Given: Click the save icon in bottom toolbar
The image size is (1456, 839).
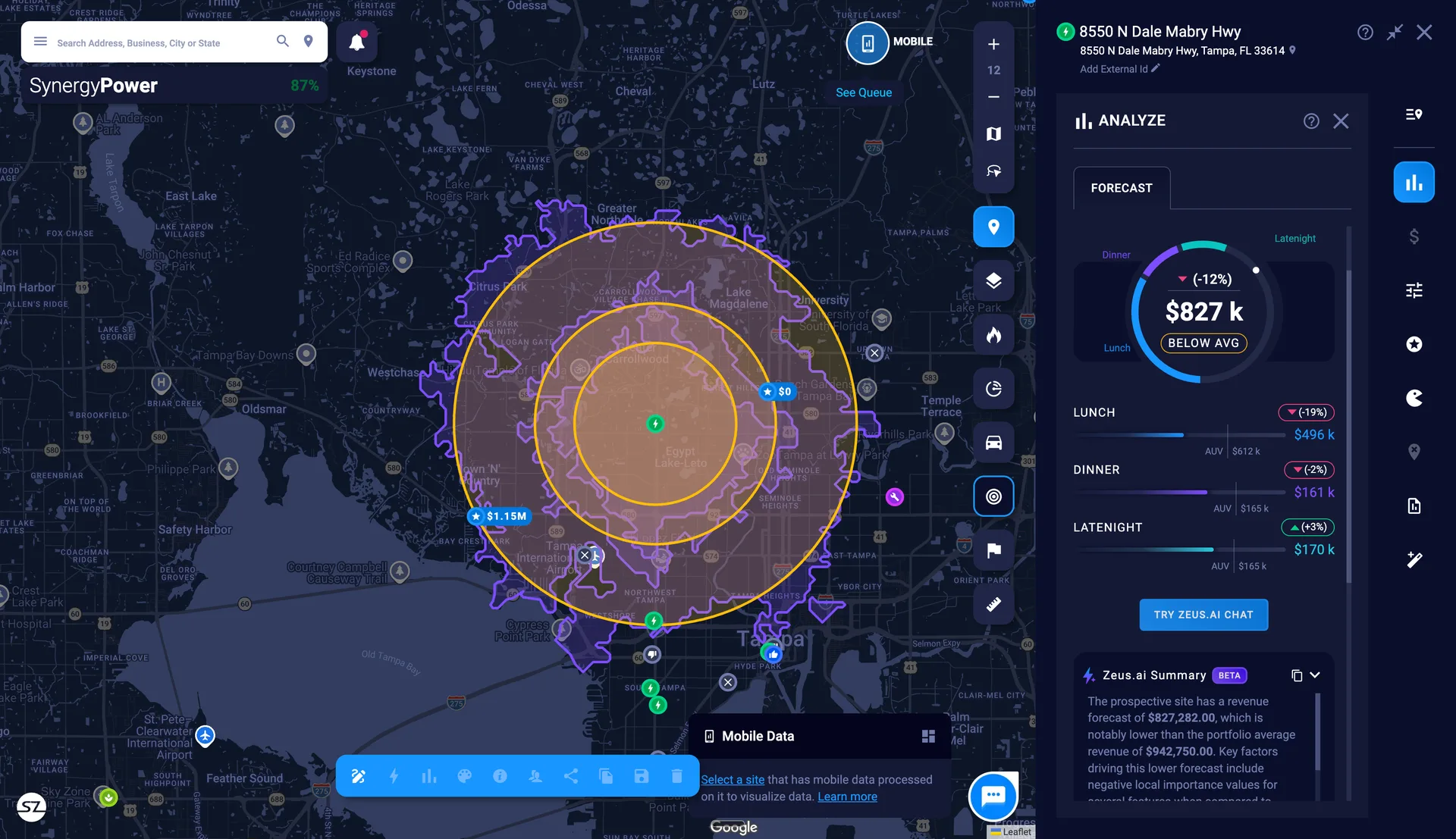Looking at the screenshot, I should click(642, 776).
